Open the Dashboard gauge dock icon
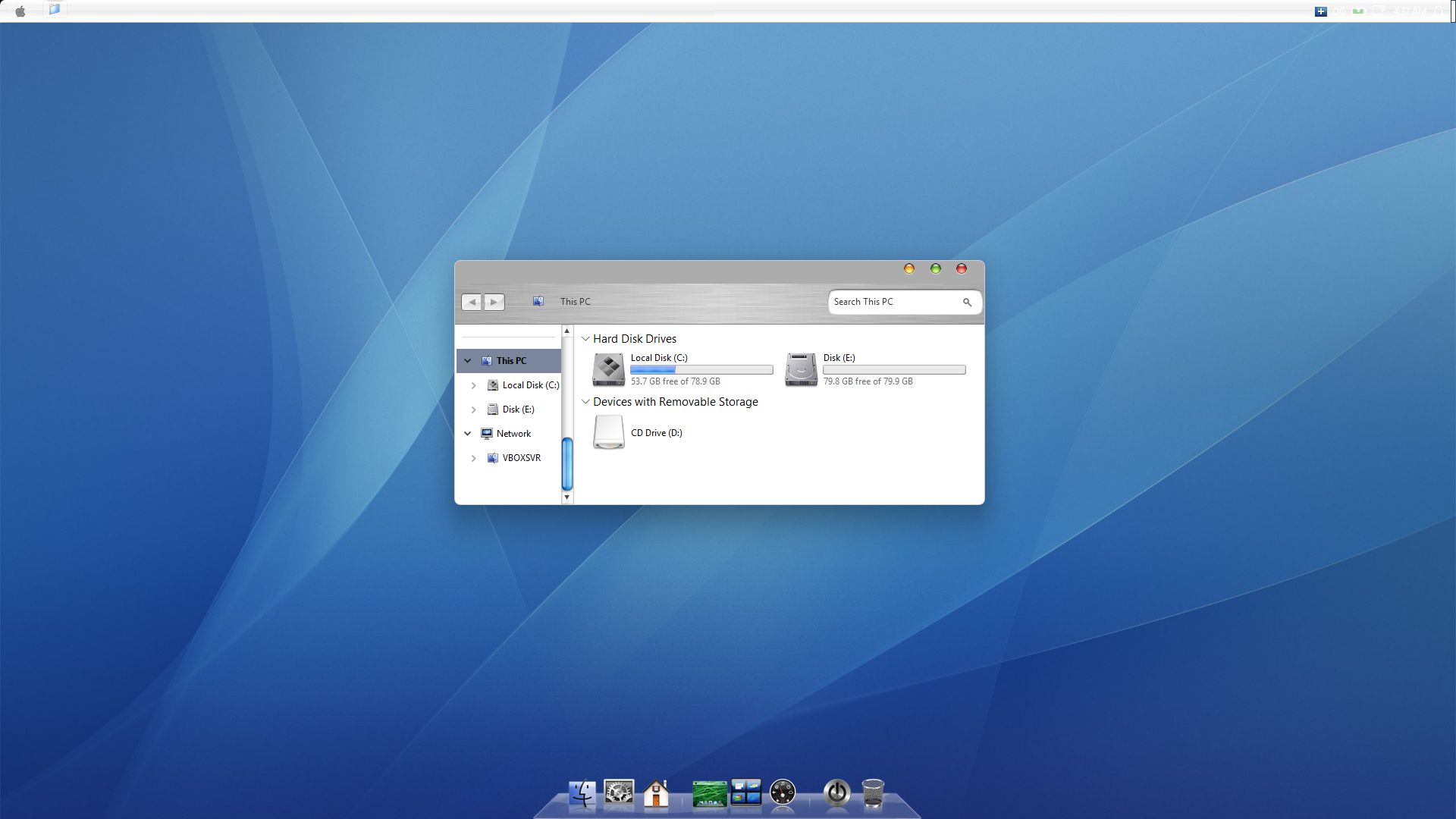This screenshot has width=1456, height=819. [x=783, y=793]
